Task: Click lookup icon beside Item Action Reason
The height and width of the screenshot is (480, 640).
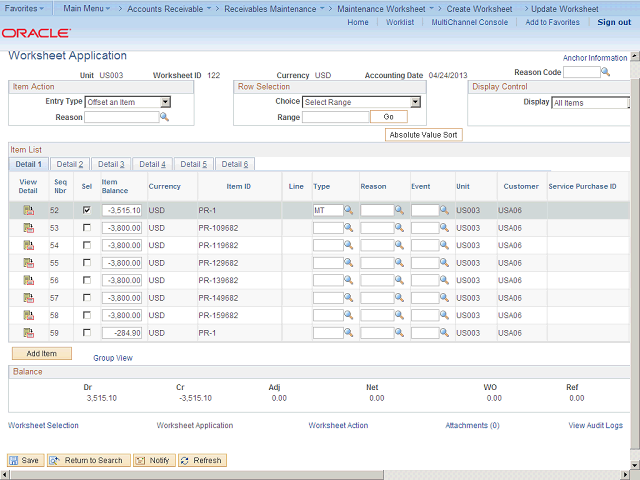Action: click(165, 117)
